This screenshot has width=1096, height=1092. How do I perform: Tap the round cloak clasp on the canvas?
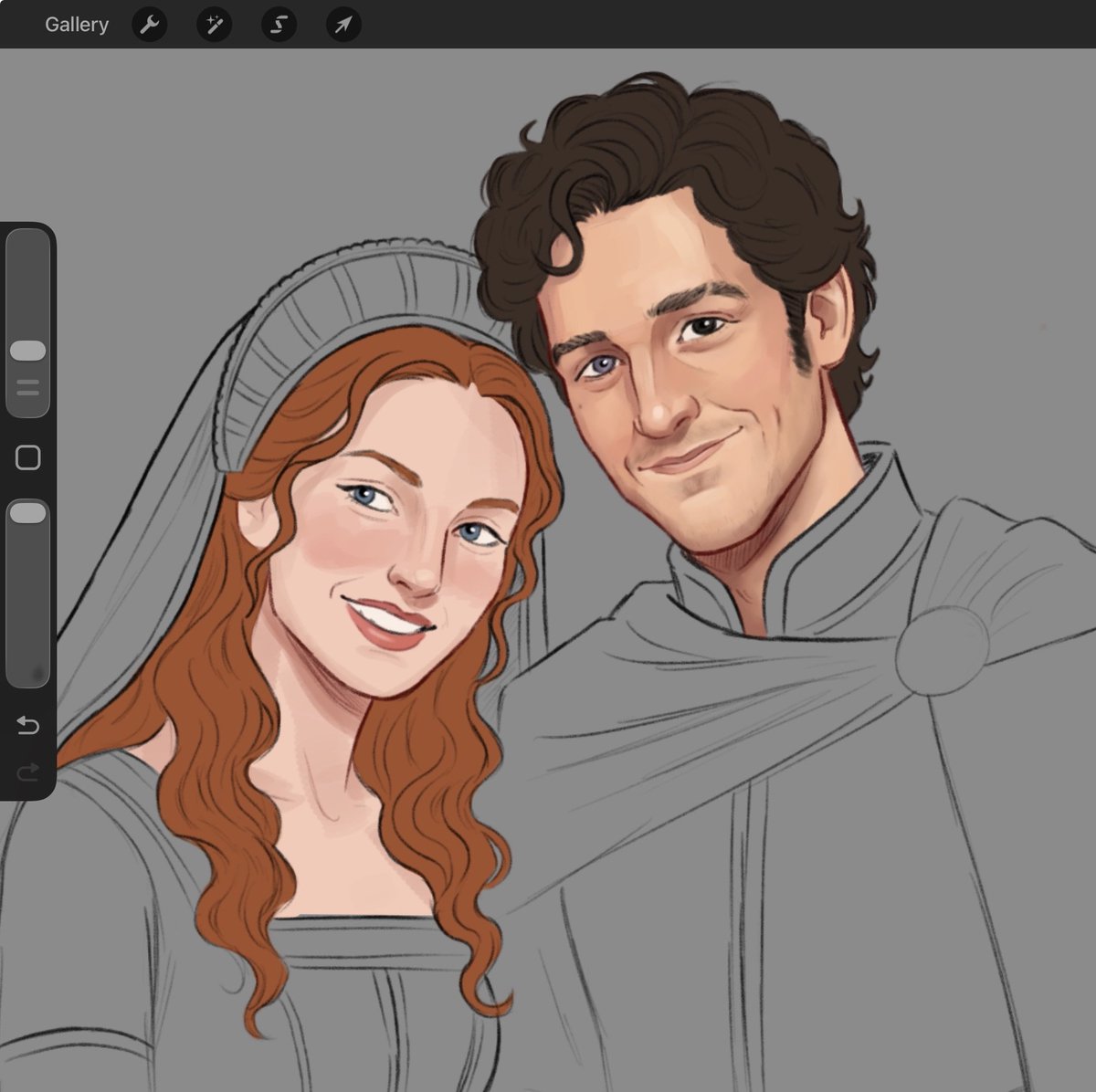coord(942,652)
